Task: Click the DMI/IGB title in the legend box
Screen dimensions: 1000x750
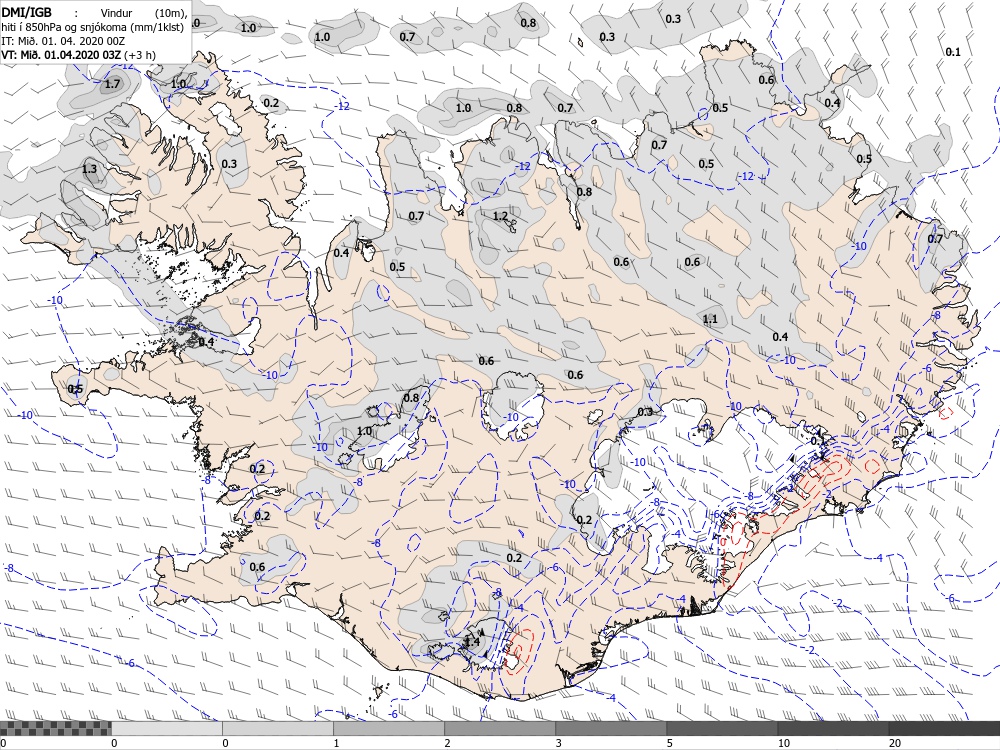Action: coord(27,13)
